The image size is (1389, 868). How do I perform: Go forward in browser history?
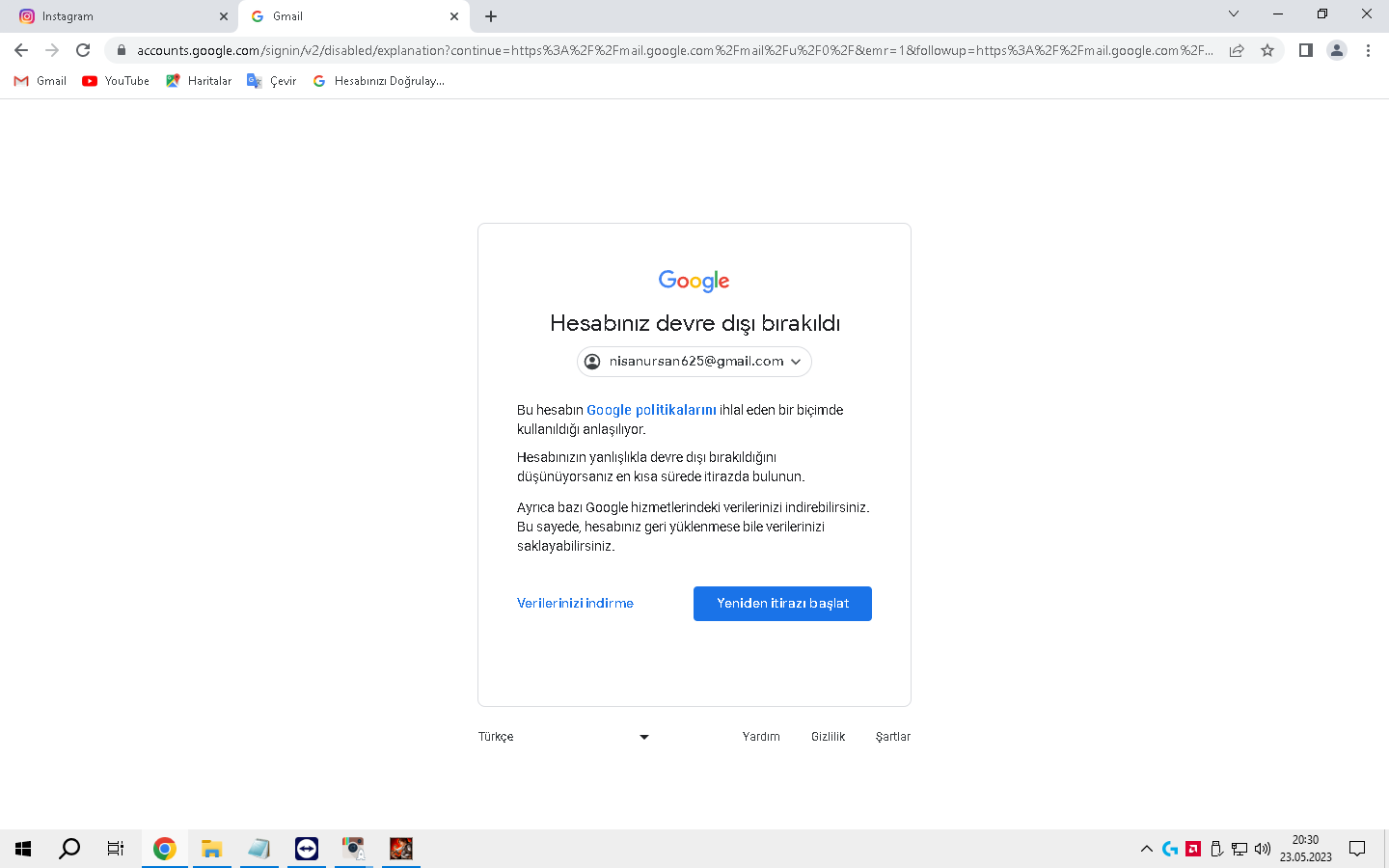pyautogui.click(x=52, y=50)
